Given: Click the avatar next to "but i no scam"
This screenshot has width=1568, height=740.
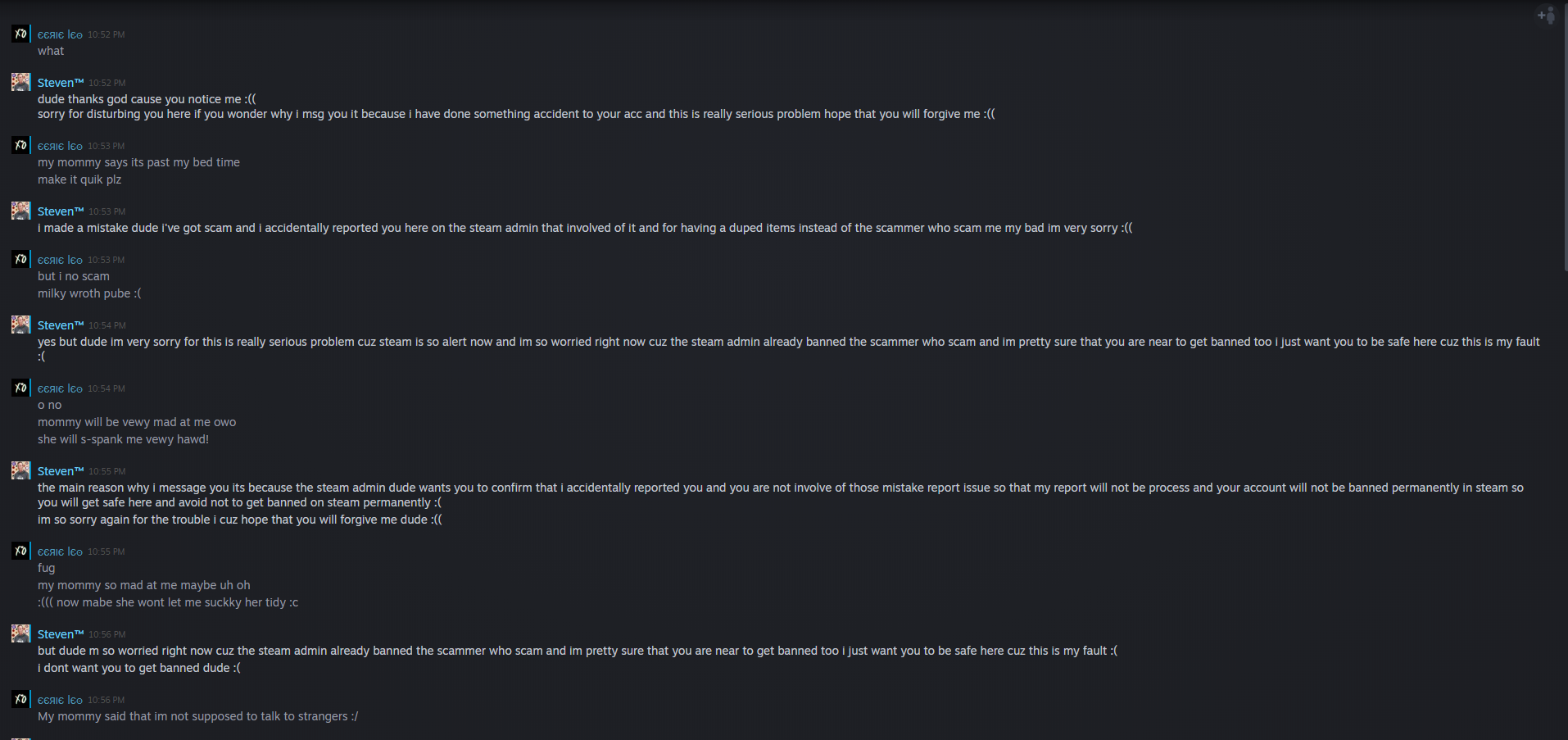Looking at the screenshot, I should click(x=20, y=259).
